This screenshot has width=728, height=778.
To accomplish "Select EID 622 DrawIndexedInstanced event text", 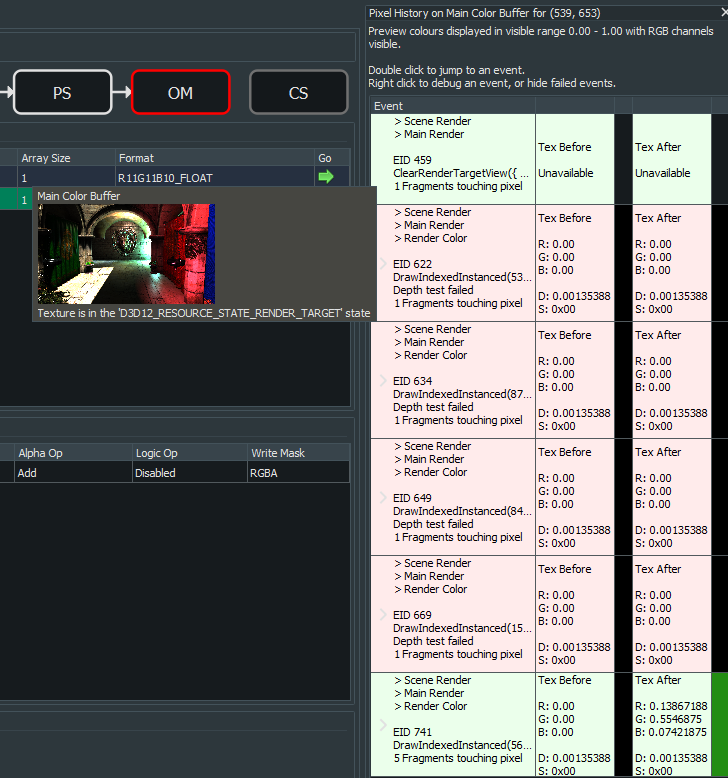I will pyautogui.click(x=462, y=277).
